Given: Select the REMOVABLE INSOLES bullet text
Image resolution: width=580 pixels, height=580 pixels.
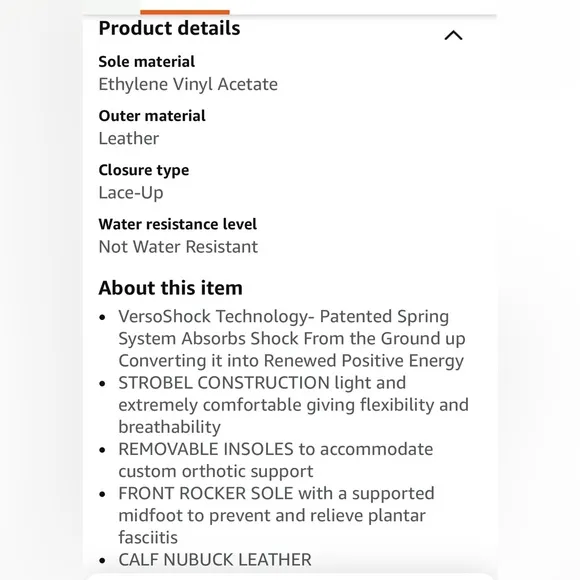Looking at the screenshot, I should [276, 460].
